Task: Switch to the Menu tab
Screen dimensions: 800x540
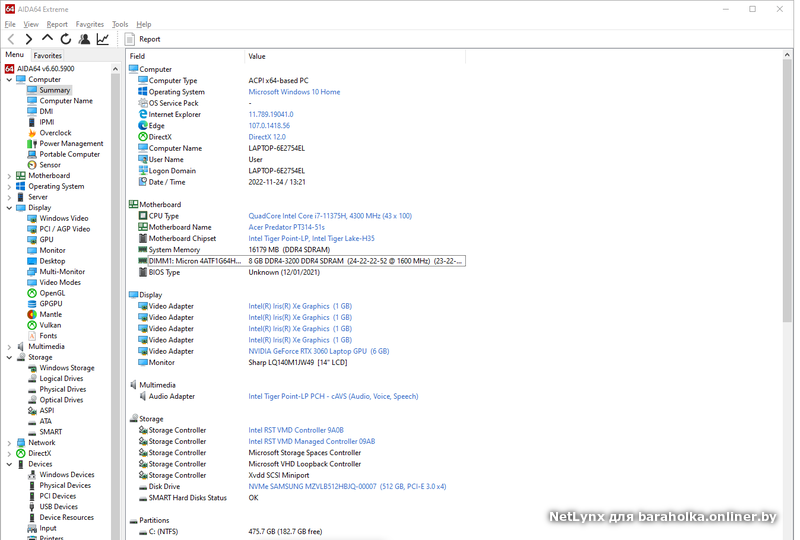Action: [x=15, y=55]
